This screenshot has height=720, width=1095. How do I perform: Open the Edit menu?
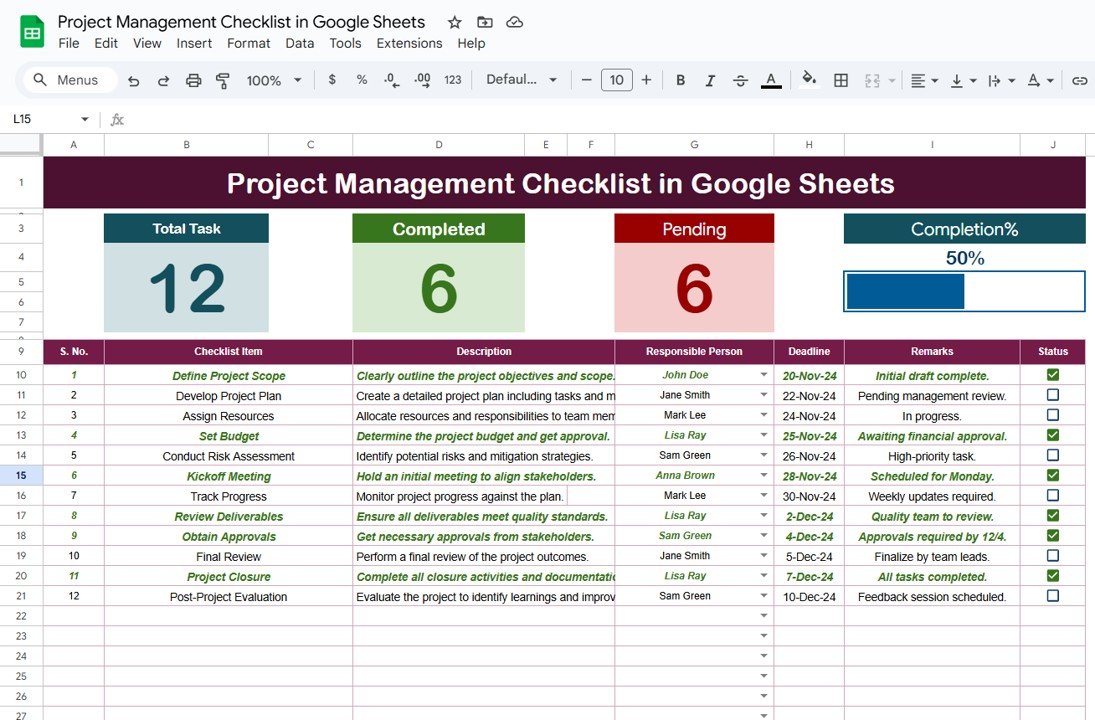[106, 43]
